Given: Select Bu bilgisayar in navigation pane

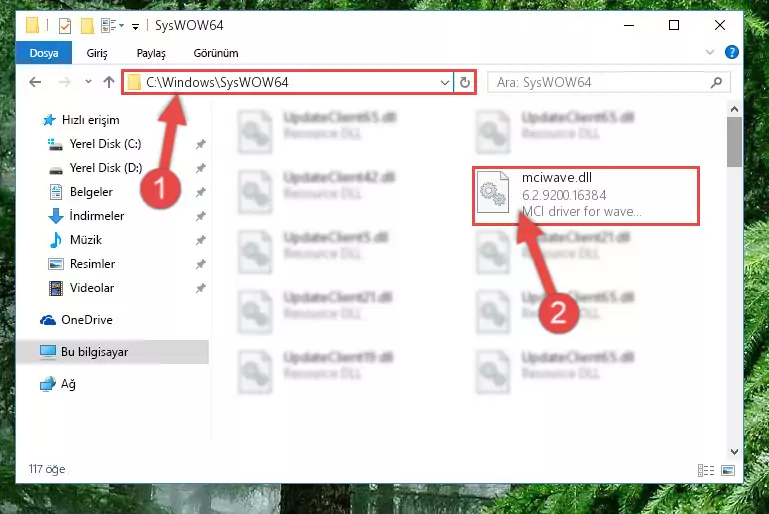Looking at the screenshot, I should [x=112, y=352].
